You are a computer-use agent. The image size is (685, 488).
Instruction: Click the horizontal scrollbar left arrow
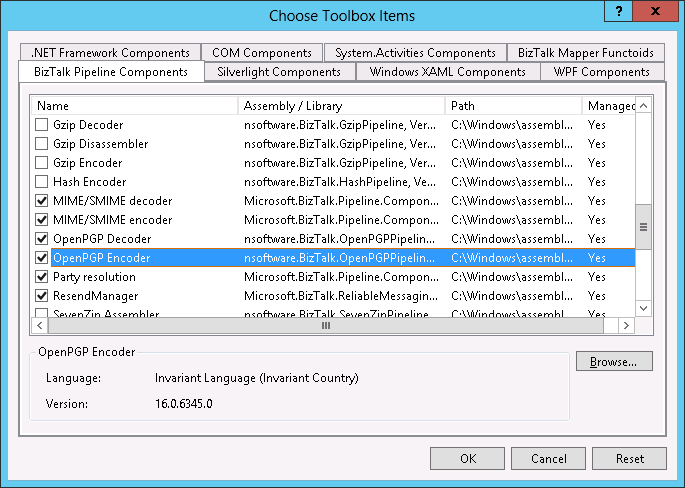40,325
